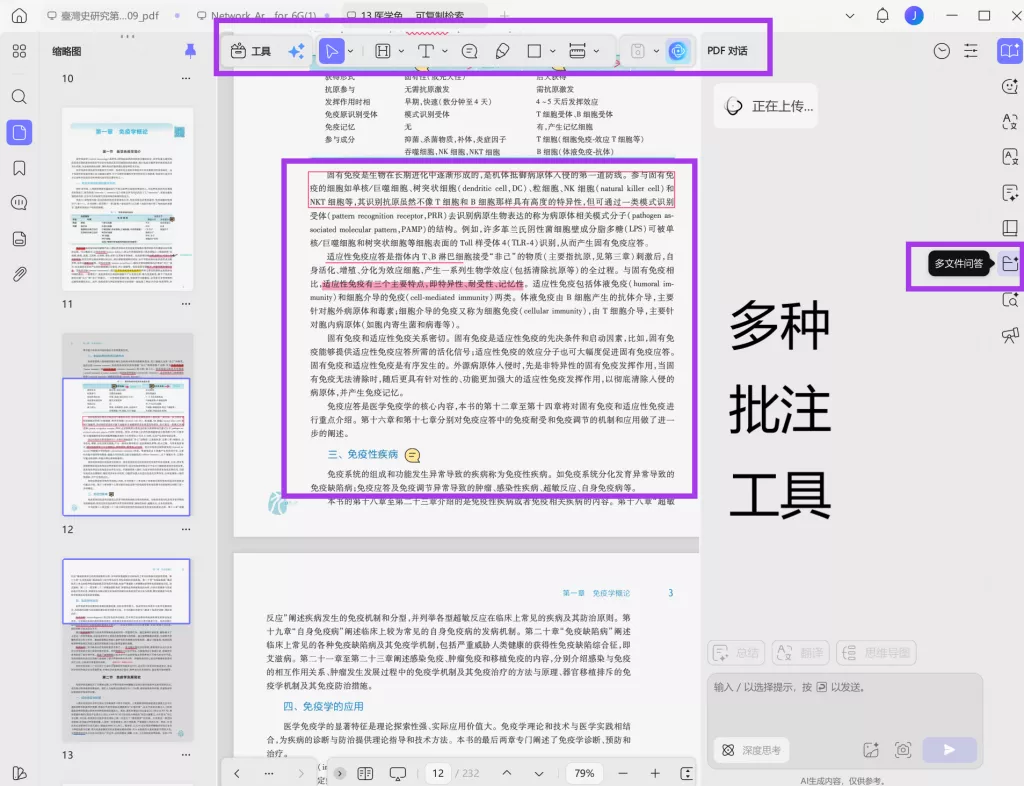Select the comment note bubble tool
This screenshot has width=1024, height=786.
[469, 51]
